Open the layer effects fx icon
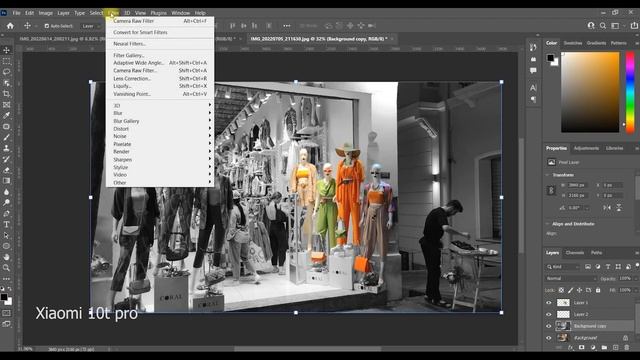This screenshot has height=360, width=640. pos(571,348)
